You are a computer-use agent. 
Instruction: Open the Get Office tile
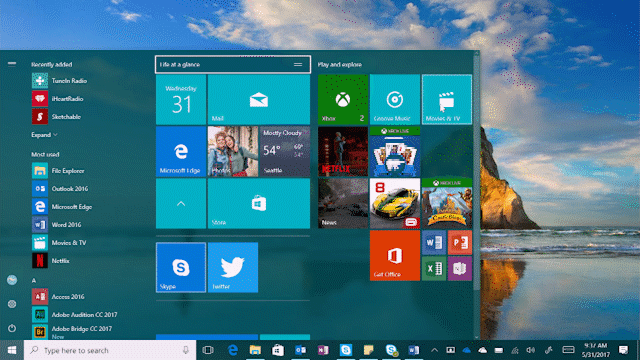click(395, 256)
